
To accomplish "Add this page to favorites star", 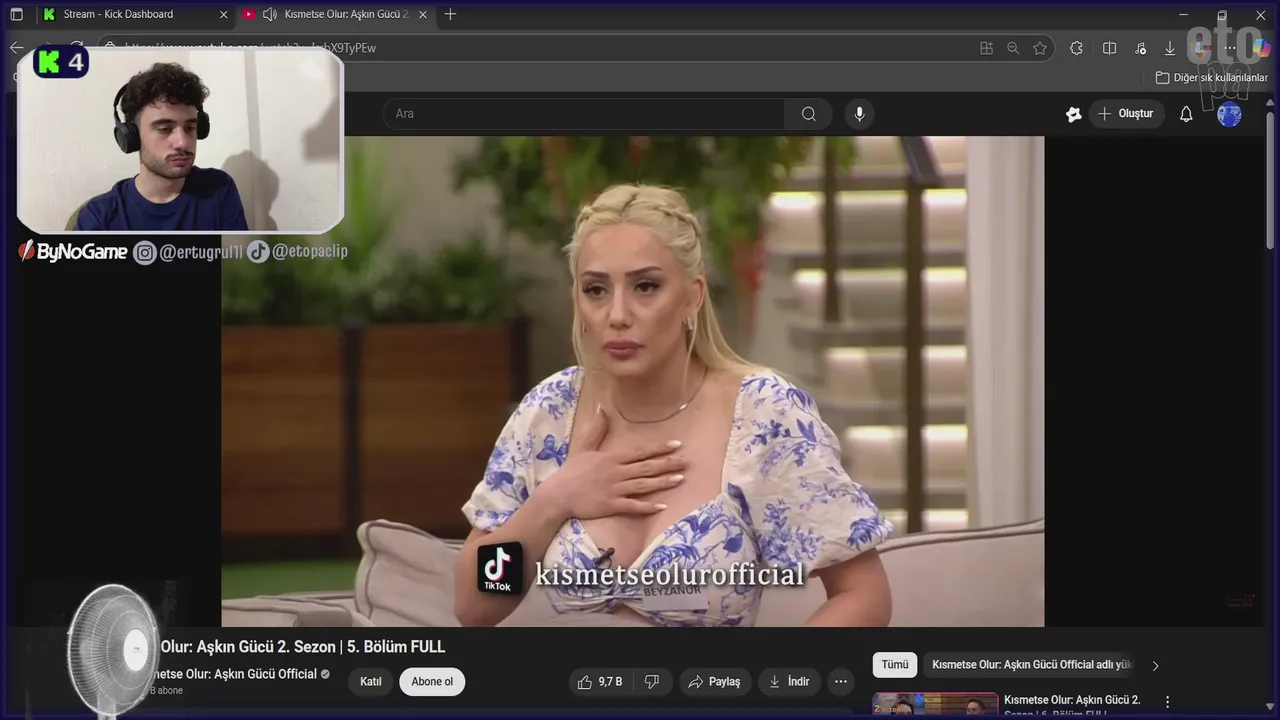I will 1040,47.
